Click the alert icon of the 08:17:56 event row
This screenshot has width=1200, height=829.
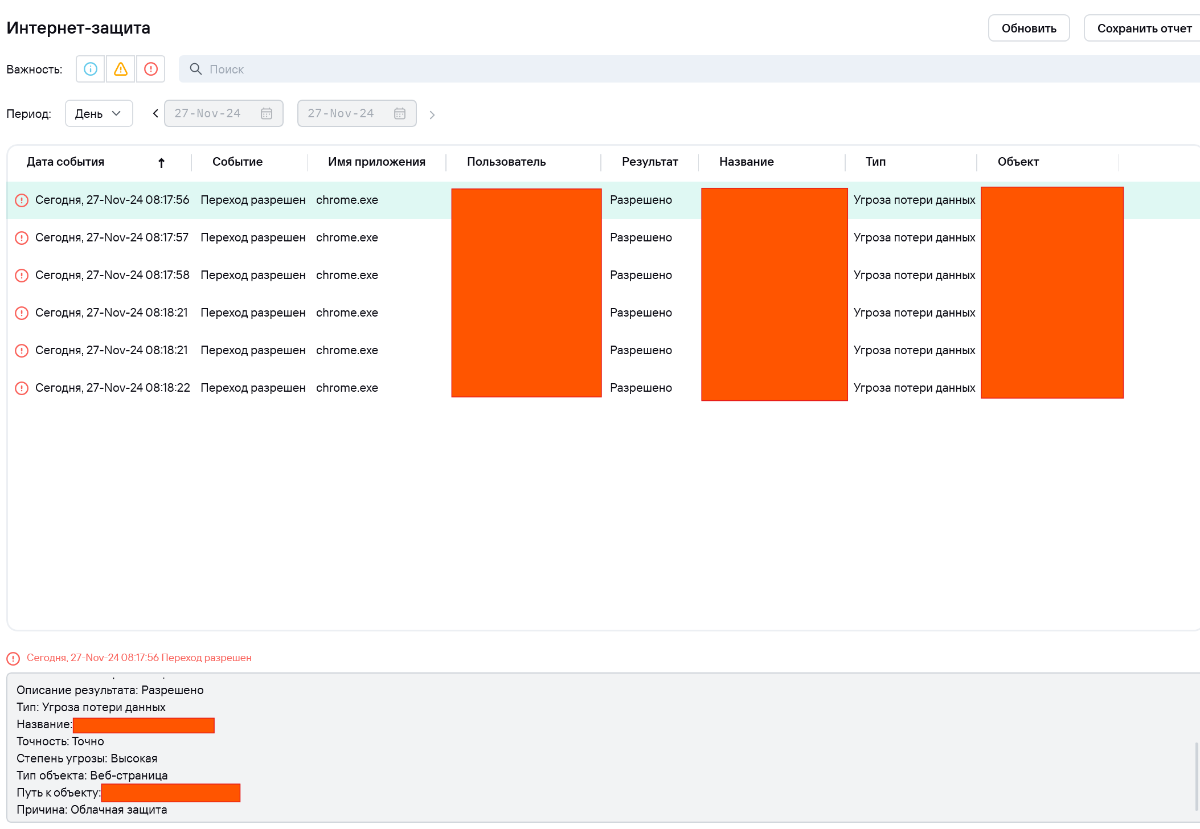click(22, 200)
